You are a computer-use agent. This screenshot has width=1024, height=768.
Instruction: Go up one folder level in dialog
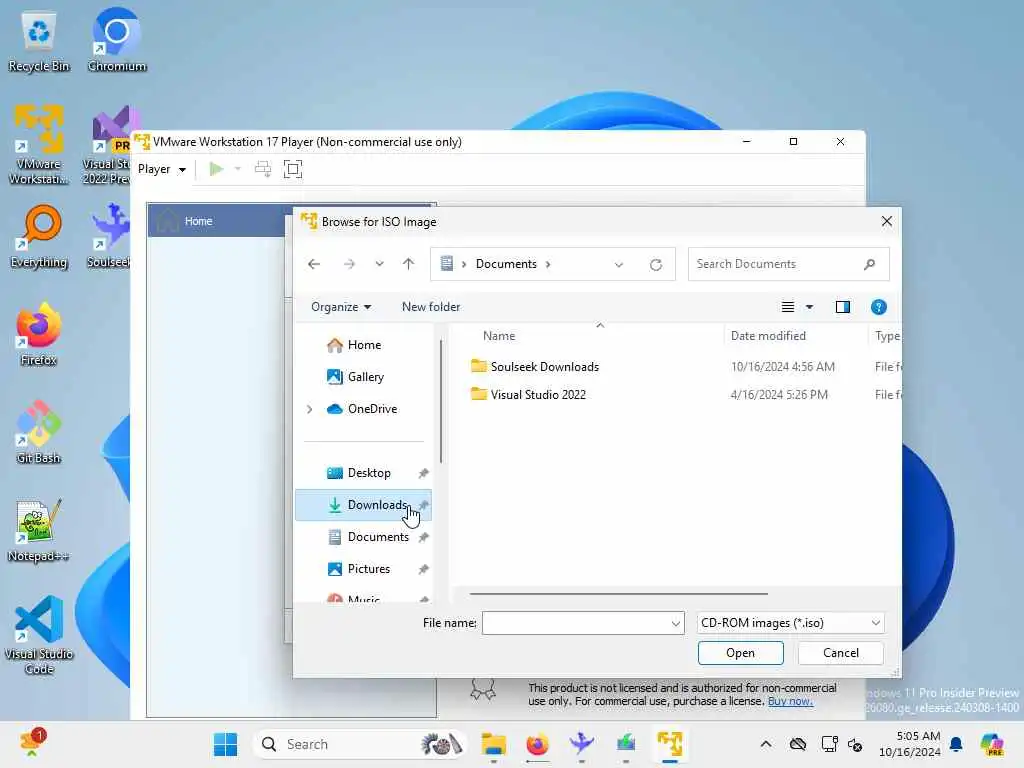click(x=408, y=264)
